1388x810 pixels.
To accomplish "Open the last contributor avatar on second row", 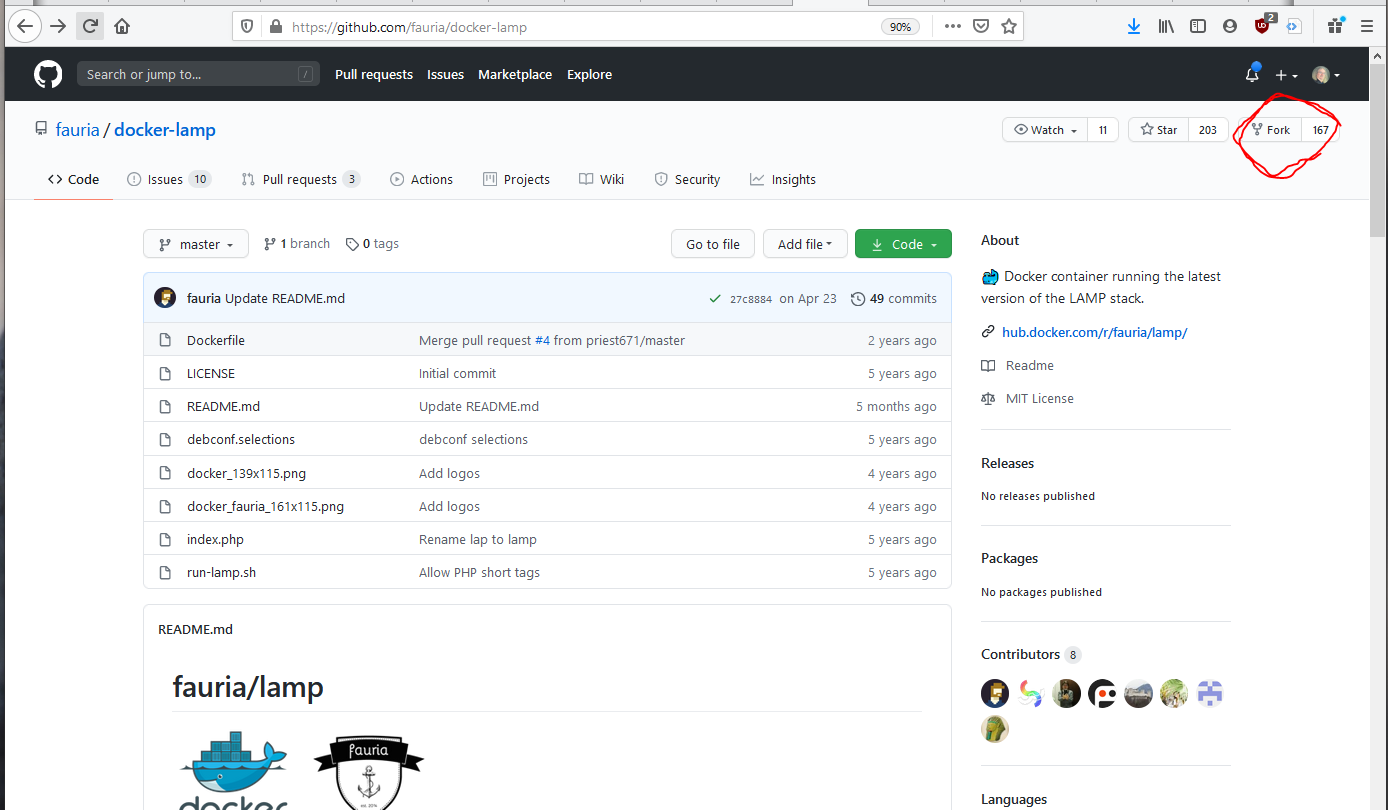I will [995, 729].
